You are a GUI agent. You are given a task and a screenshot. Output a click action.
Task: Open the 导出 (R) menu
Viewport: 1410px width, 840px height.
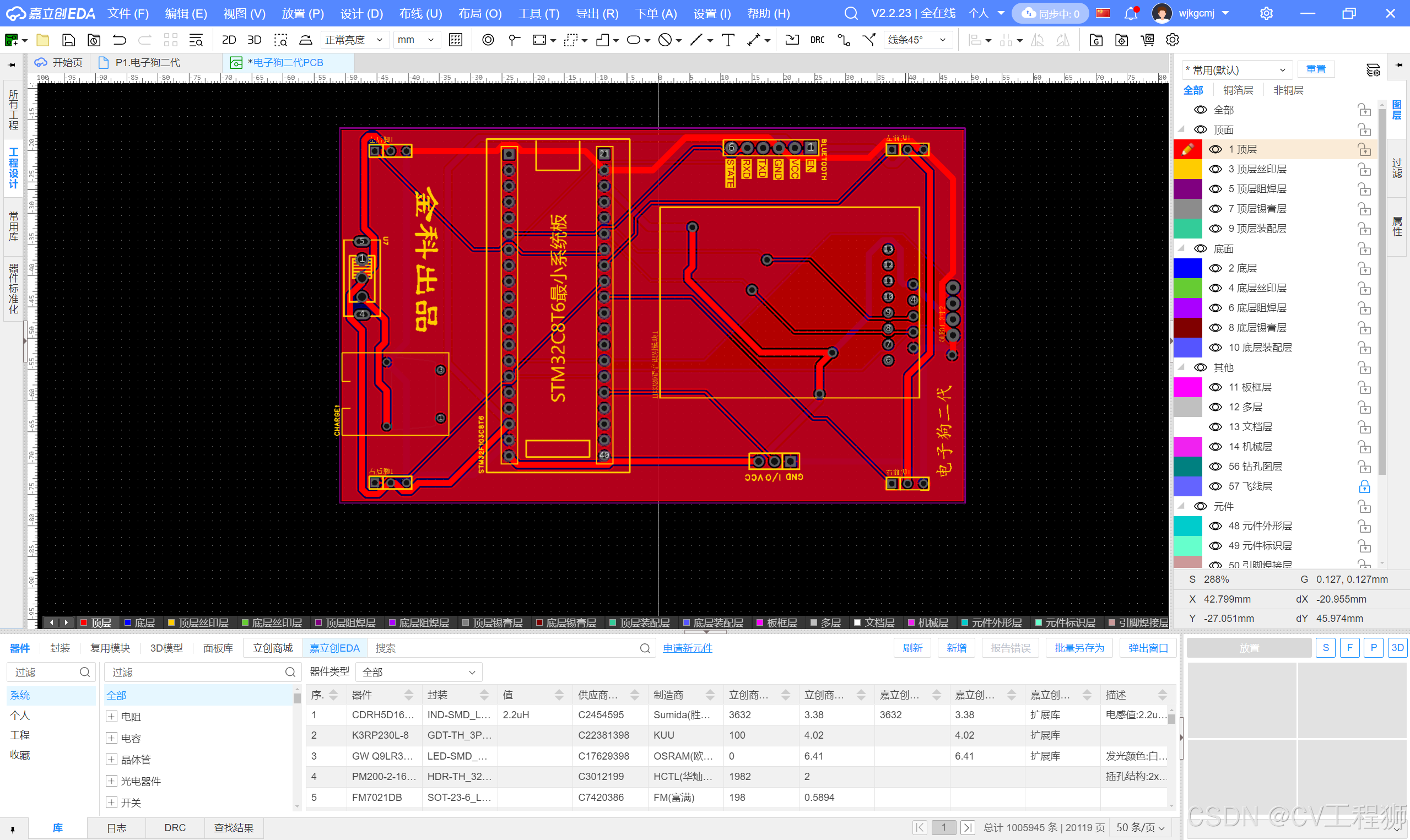tap(597, 13)
